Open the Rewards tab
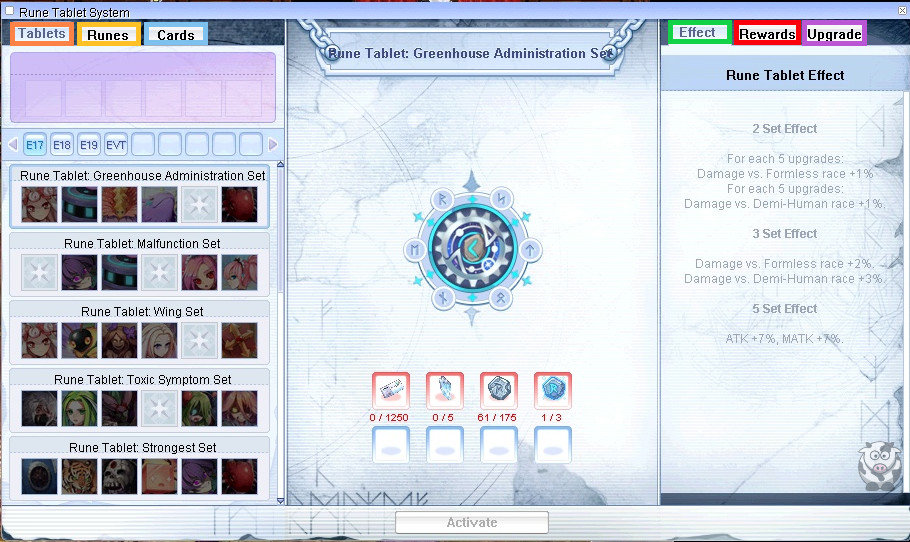This screenshot has width=910, height=542. point(767,34)
